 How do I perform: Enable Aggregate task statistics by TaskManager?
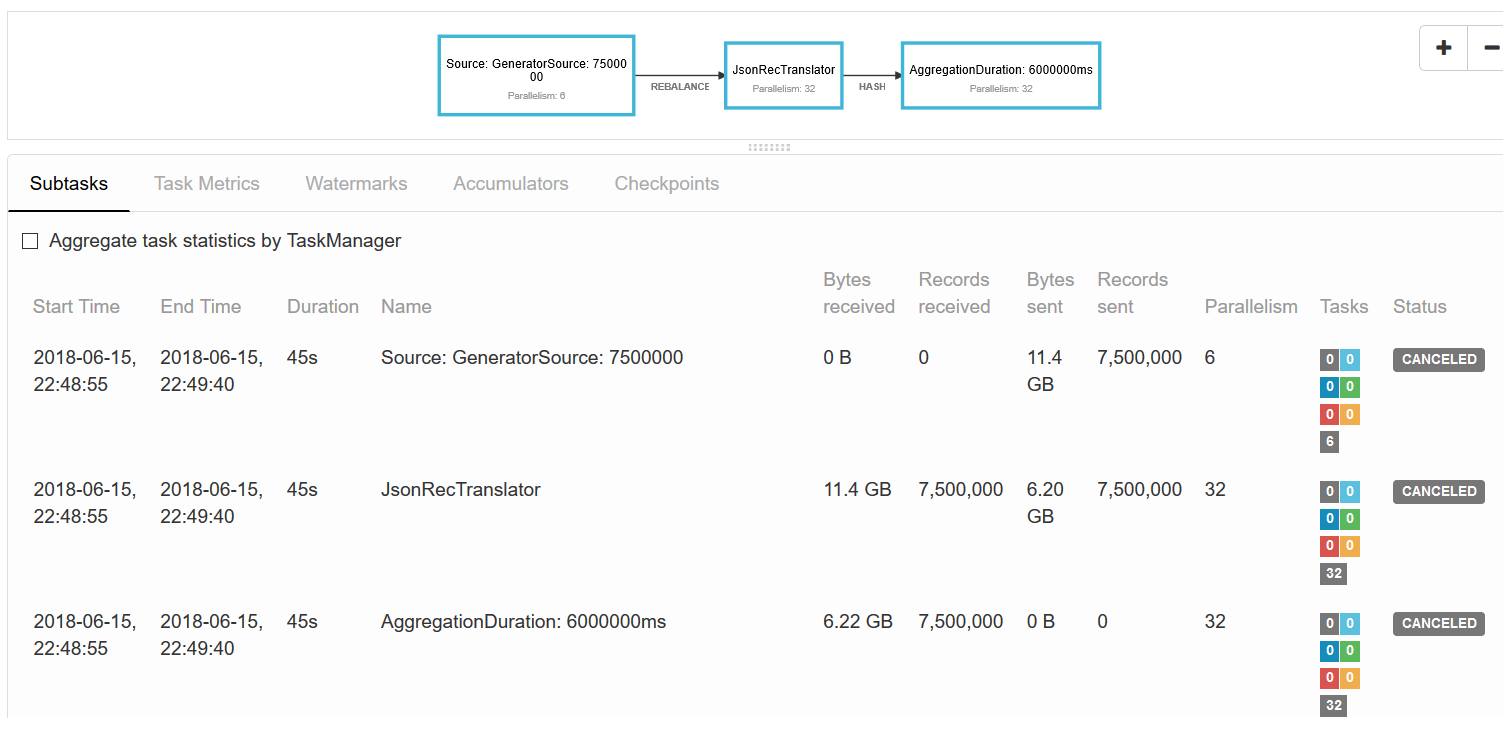[30, 241]
